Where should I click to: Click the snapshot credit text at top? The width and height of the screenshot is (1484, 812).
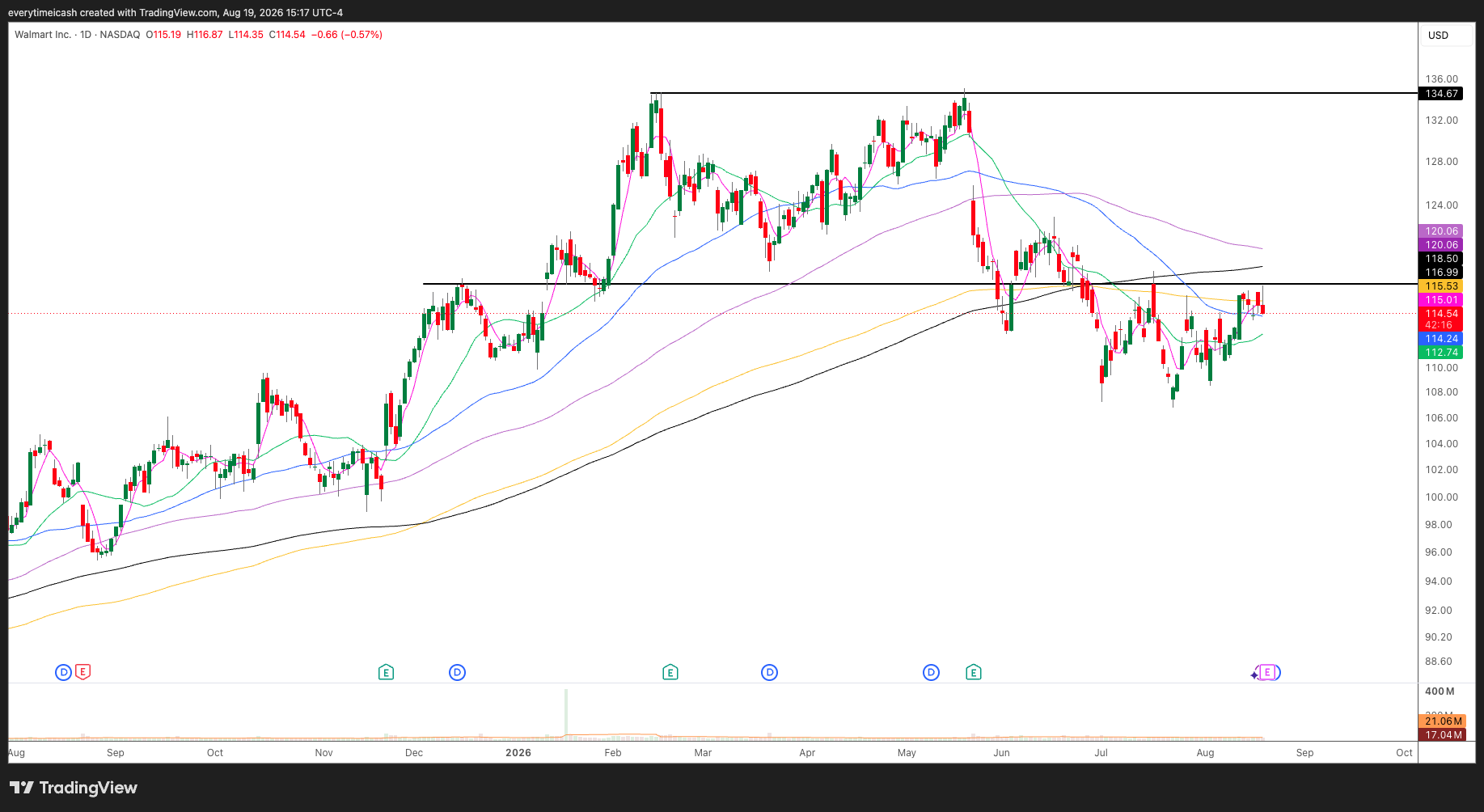coord(175,12)
